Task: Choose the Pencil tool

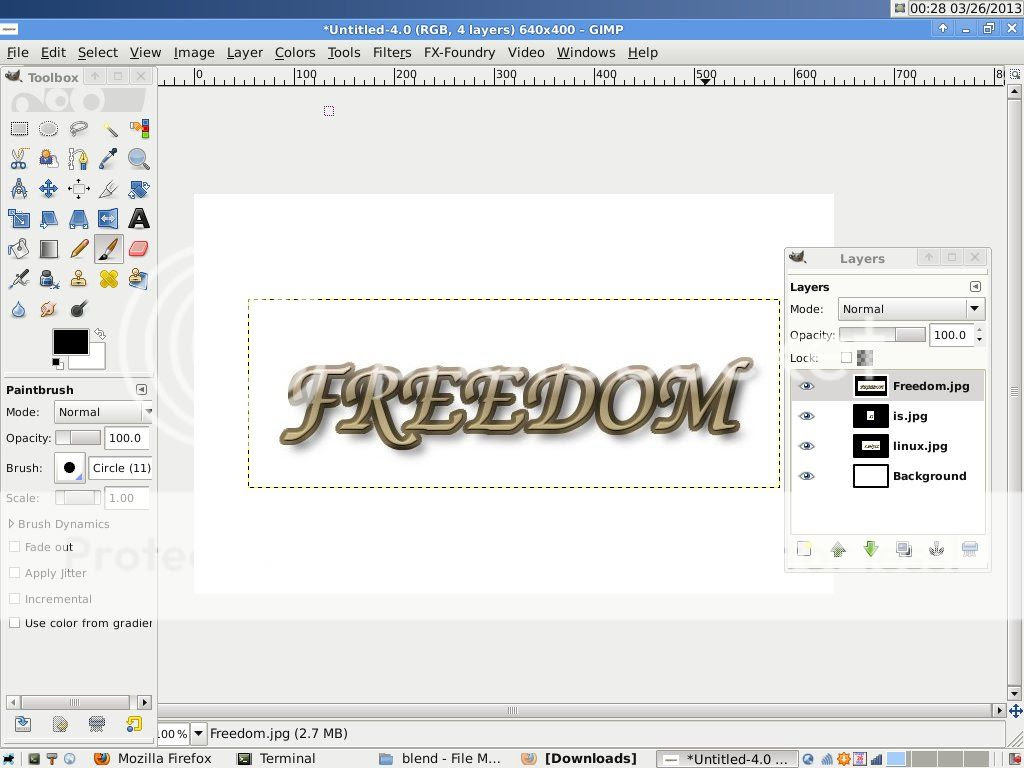Action: tap(79, 249)
